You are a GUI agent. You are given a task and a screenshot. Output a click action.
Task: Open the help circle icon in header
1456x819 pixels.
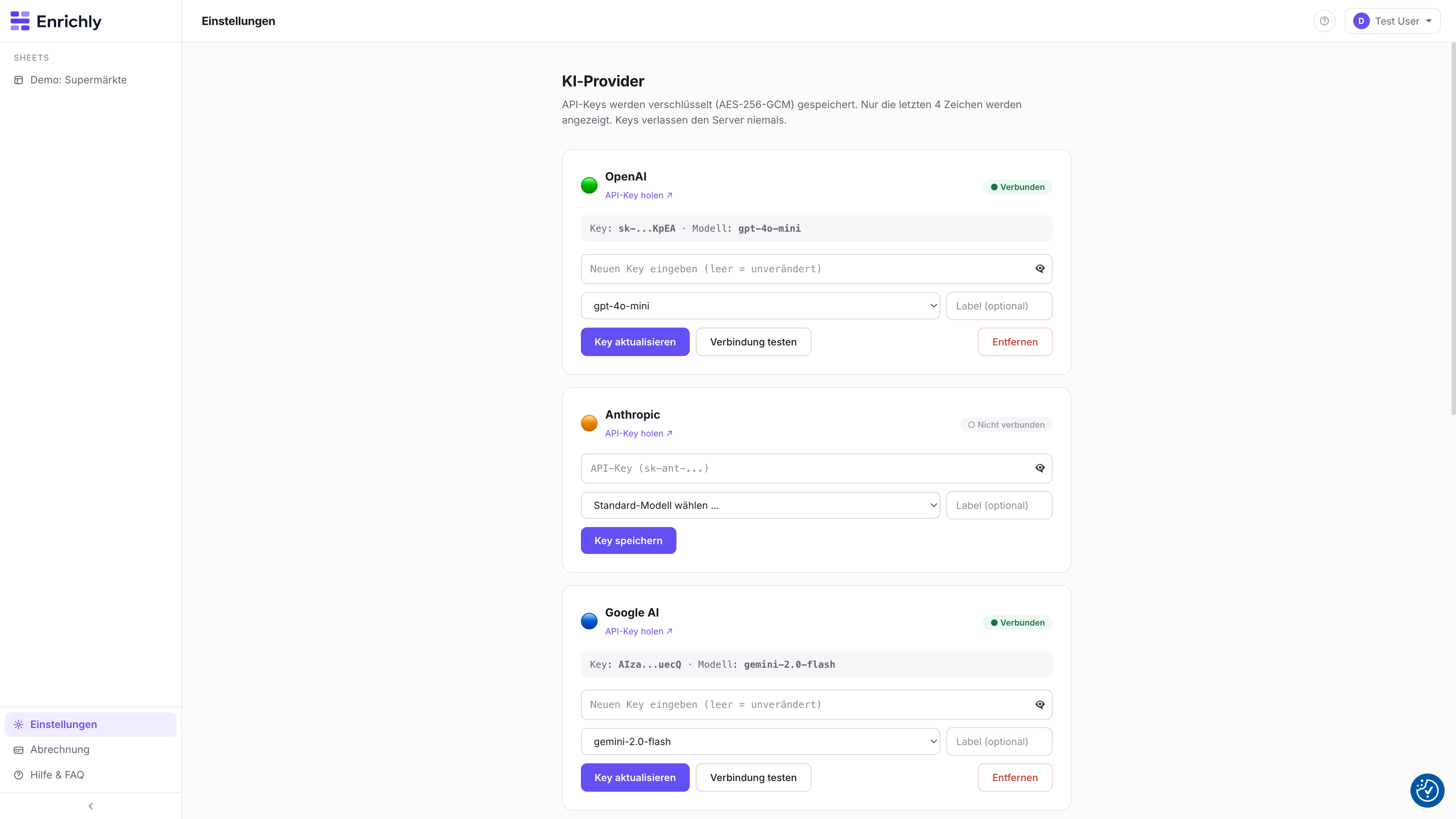point(1324,21)
